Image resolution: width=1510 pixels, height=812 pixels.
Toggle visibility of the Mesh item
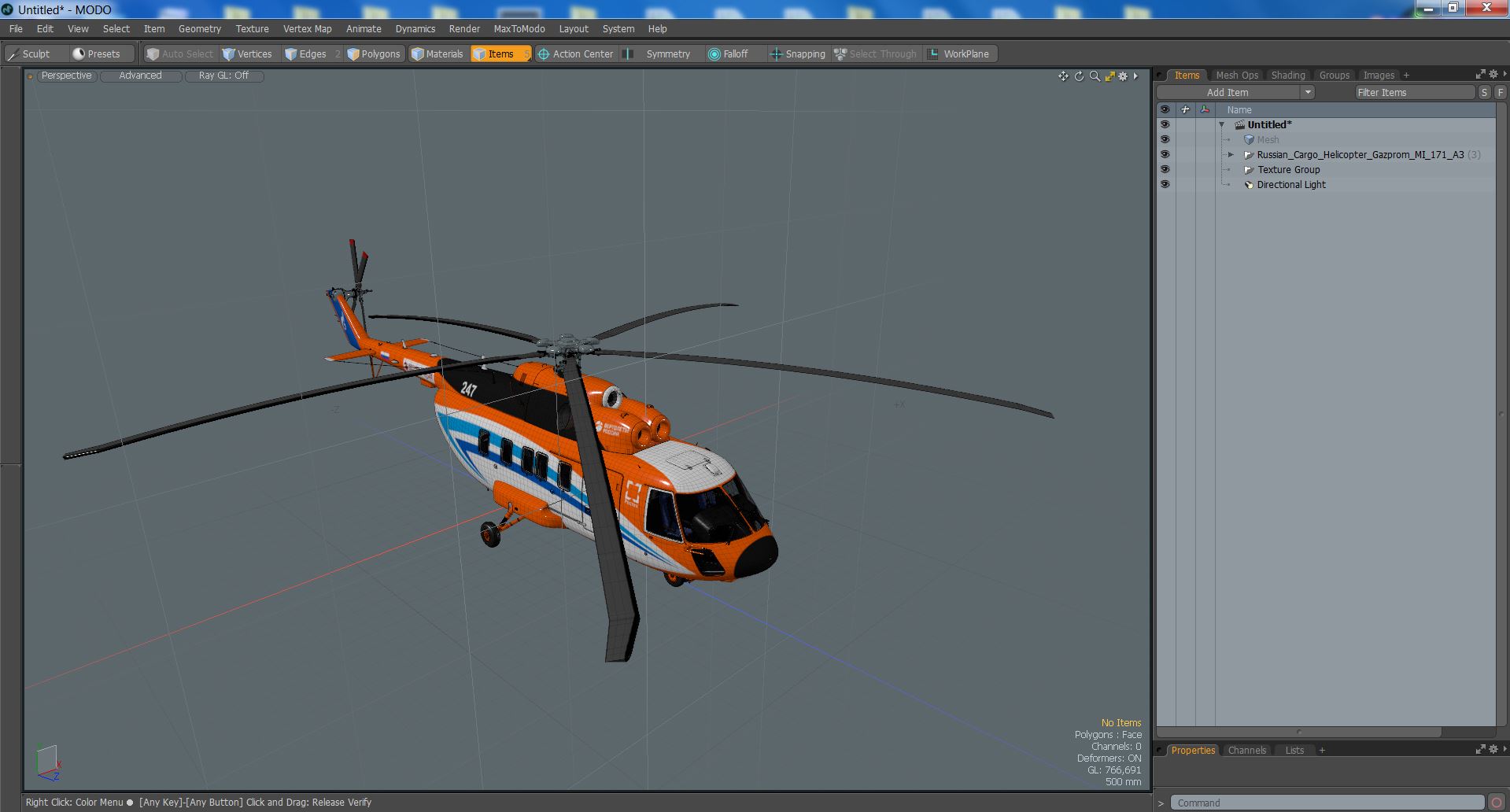(1165, 140)
